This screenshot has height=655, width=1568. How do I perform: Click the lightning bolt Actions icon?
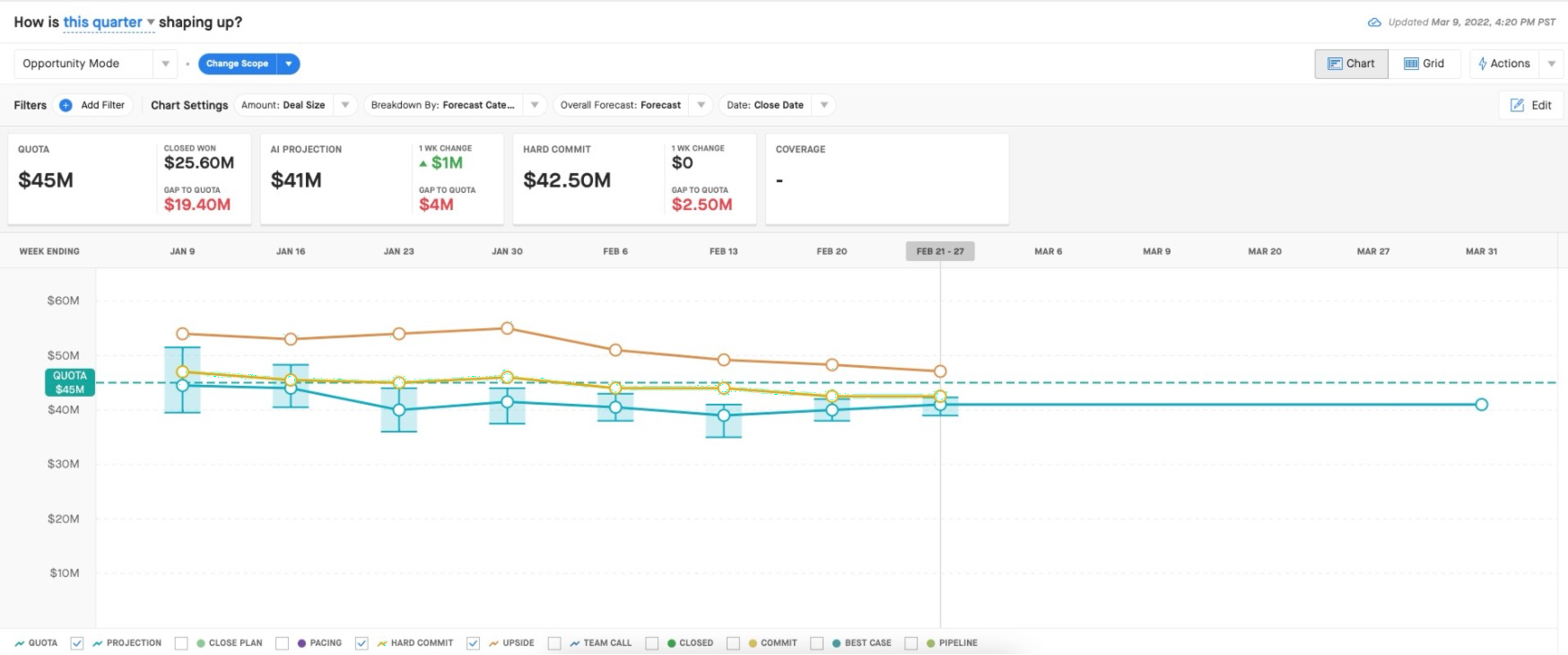[1482, 64]
